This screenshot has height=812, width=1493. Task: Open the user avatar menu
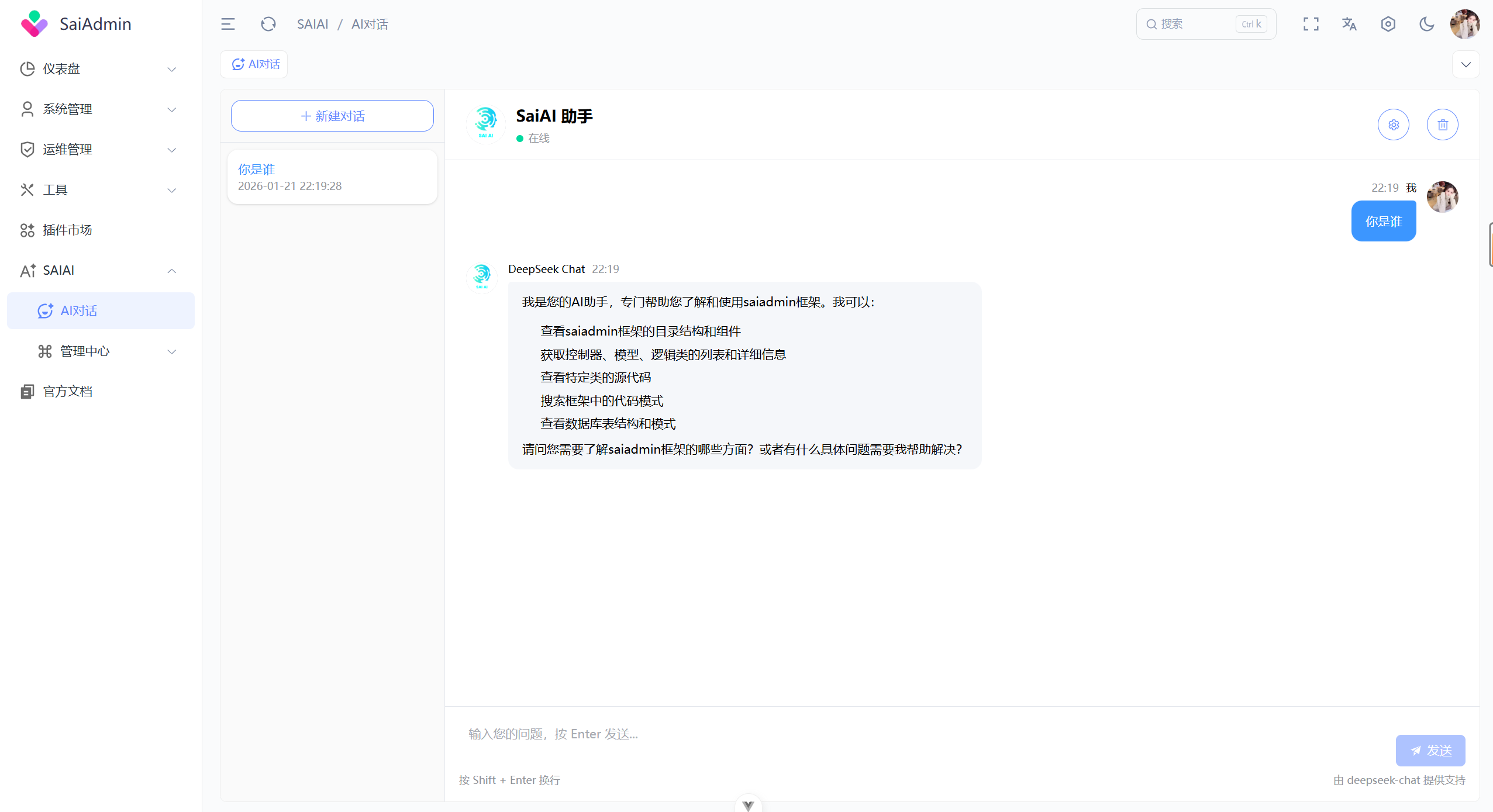pyautogui.click(x=1465, y=24)
